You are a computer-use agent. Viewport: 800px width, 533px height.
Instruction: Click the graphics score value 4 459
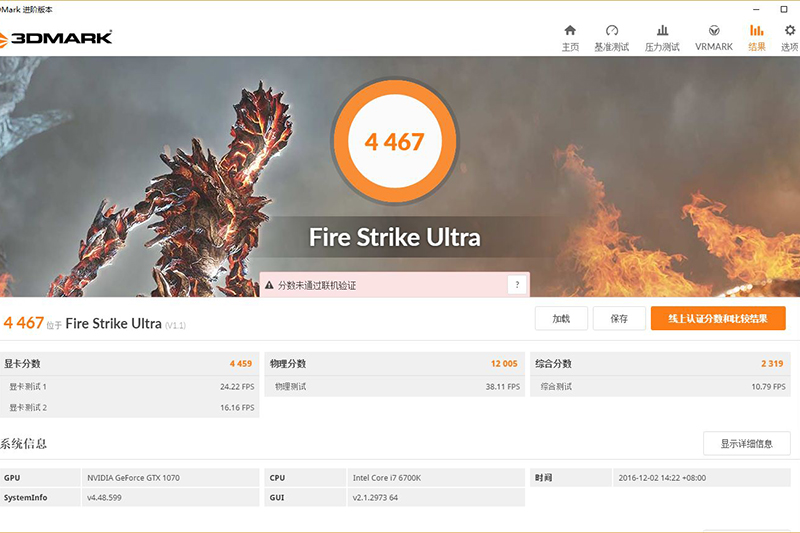[x=241, y=364]
